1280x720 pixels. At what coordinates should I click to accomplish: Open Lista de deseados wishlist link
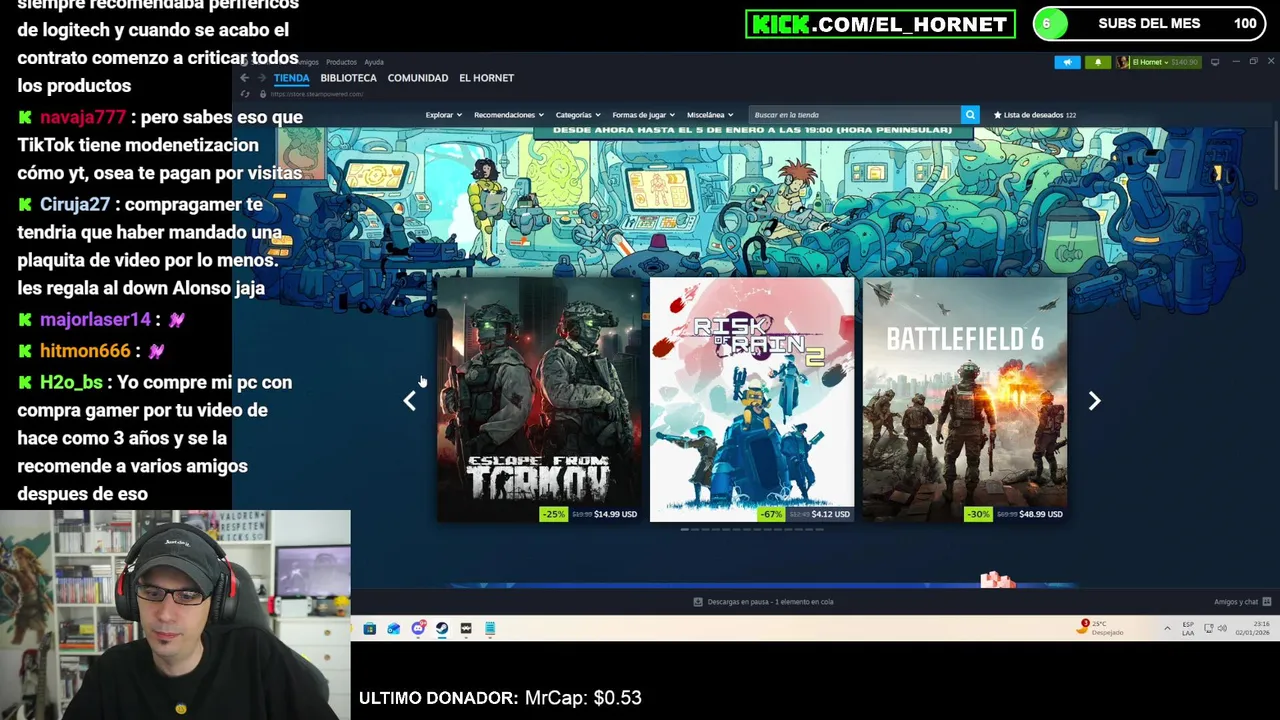1035,115
